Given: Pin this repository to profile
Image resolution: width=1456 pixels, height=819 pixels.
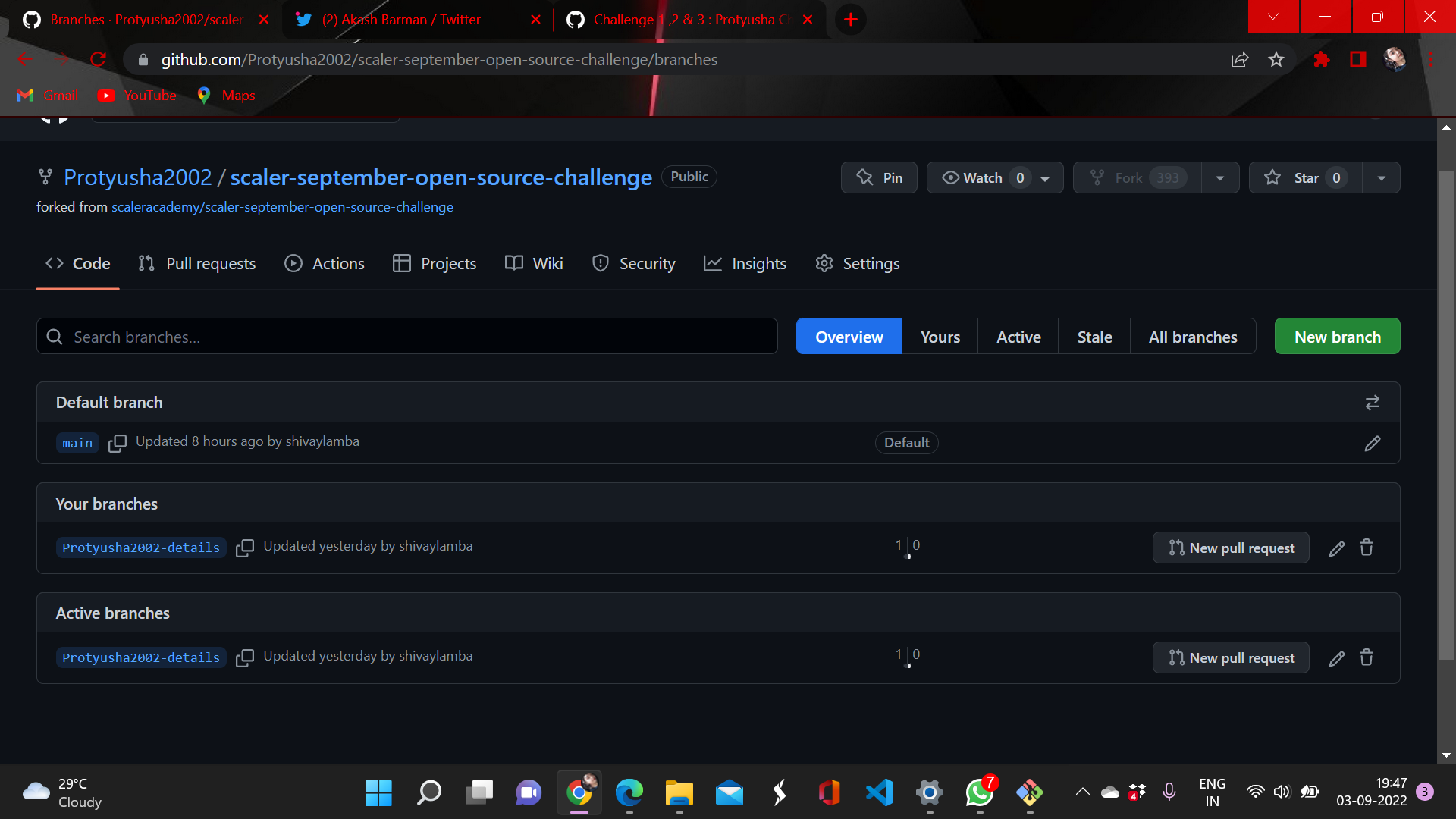Looking at the screenshot, I should pyautogui.click(x=879, y=177).
